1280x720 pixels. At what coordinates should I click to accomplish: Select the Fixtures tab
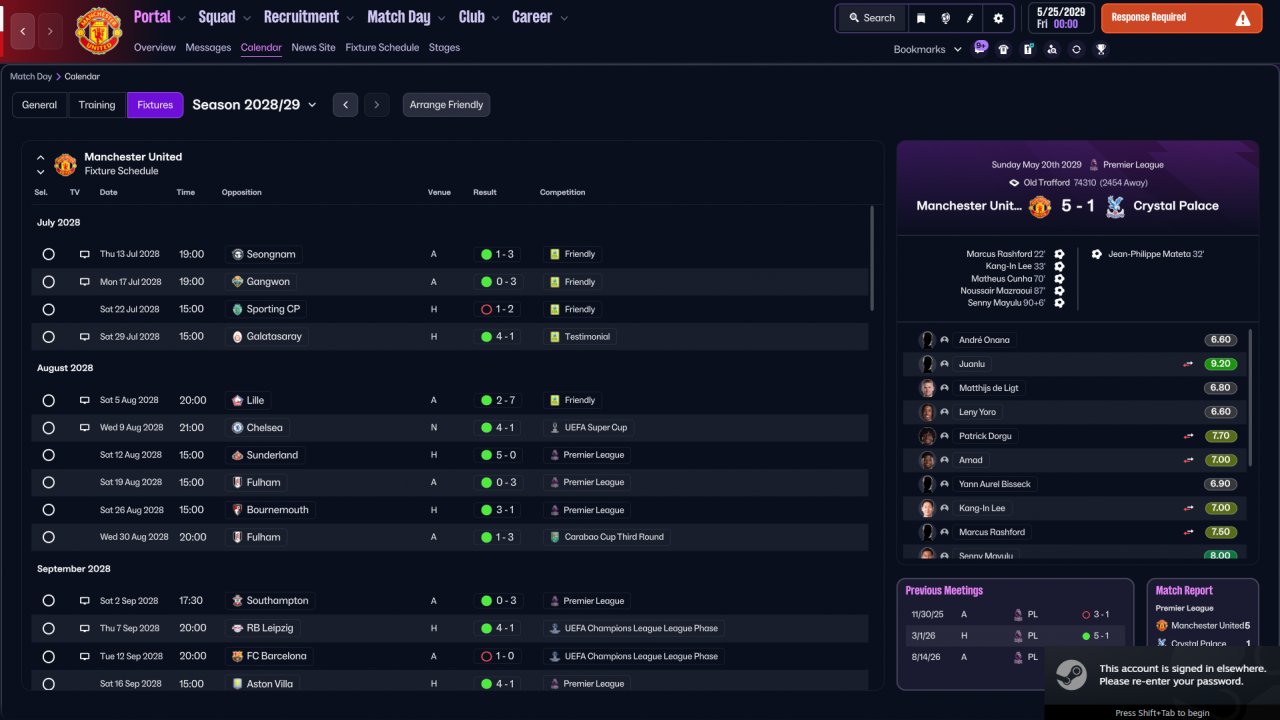point(155,105)
